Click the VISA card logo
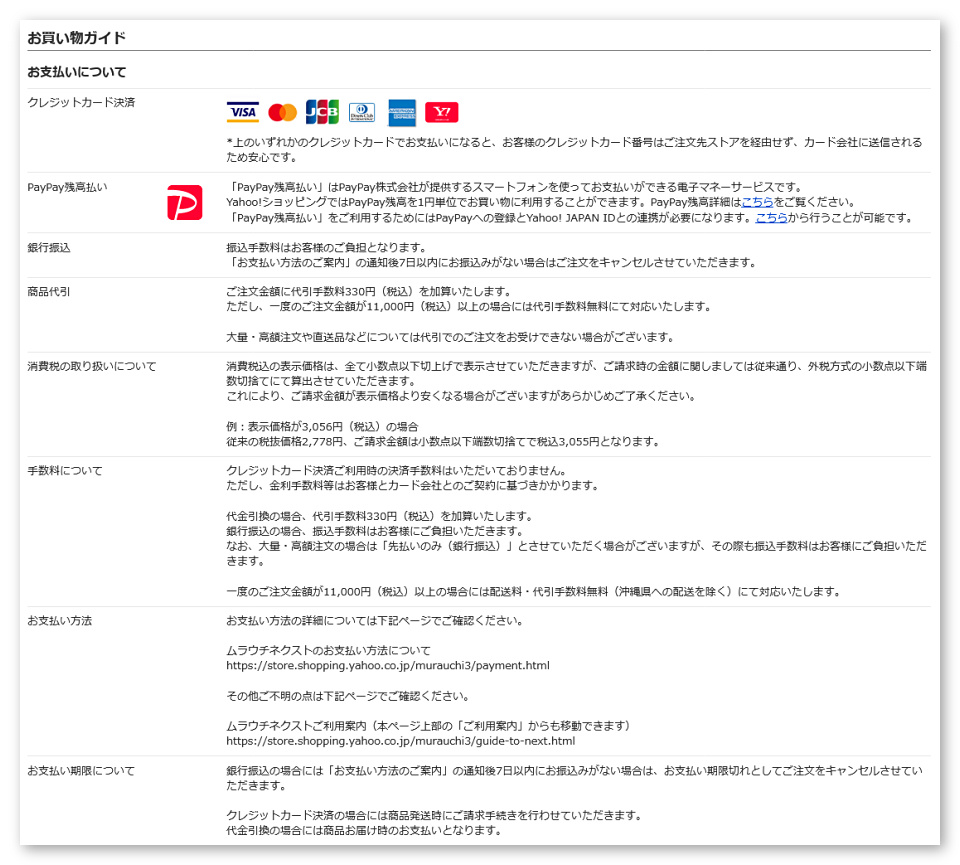Image resolution: width=960 pixels, height=865 pixels. tap(242, 112)
